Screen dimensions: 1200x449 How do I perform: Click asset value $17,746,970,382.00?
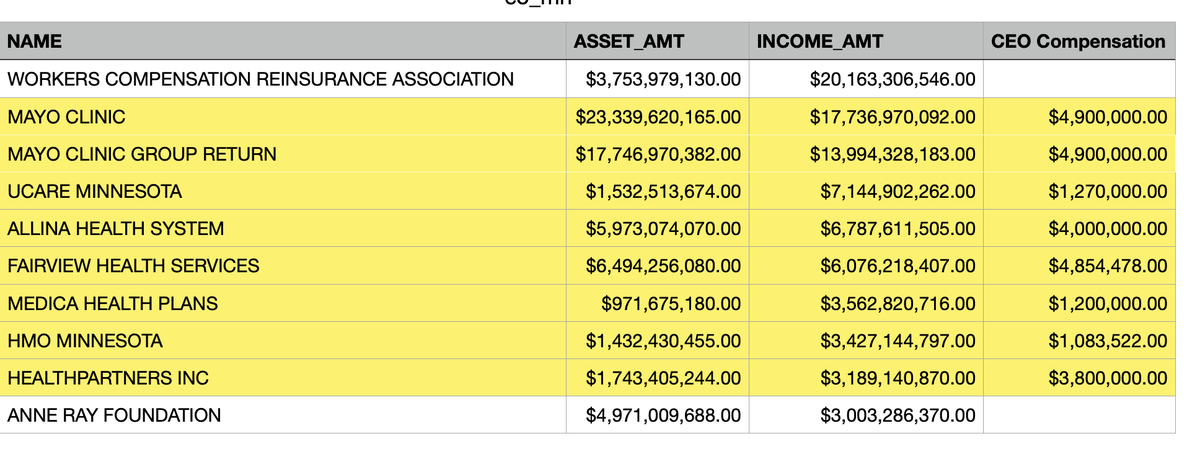657,154
